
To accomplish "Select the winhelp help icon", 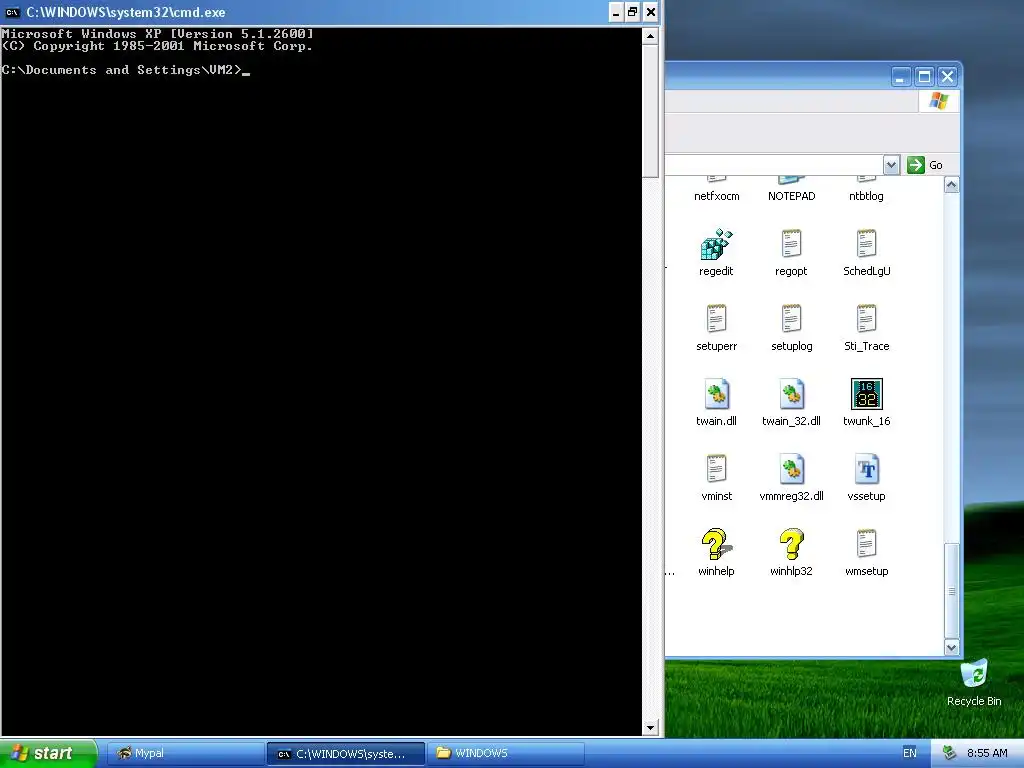I will pyautogui.click(x=716, y=544).
